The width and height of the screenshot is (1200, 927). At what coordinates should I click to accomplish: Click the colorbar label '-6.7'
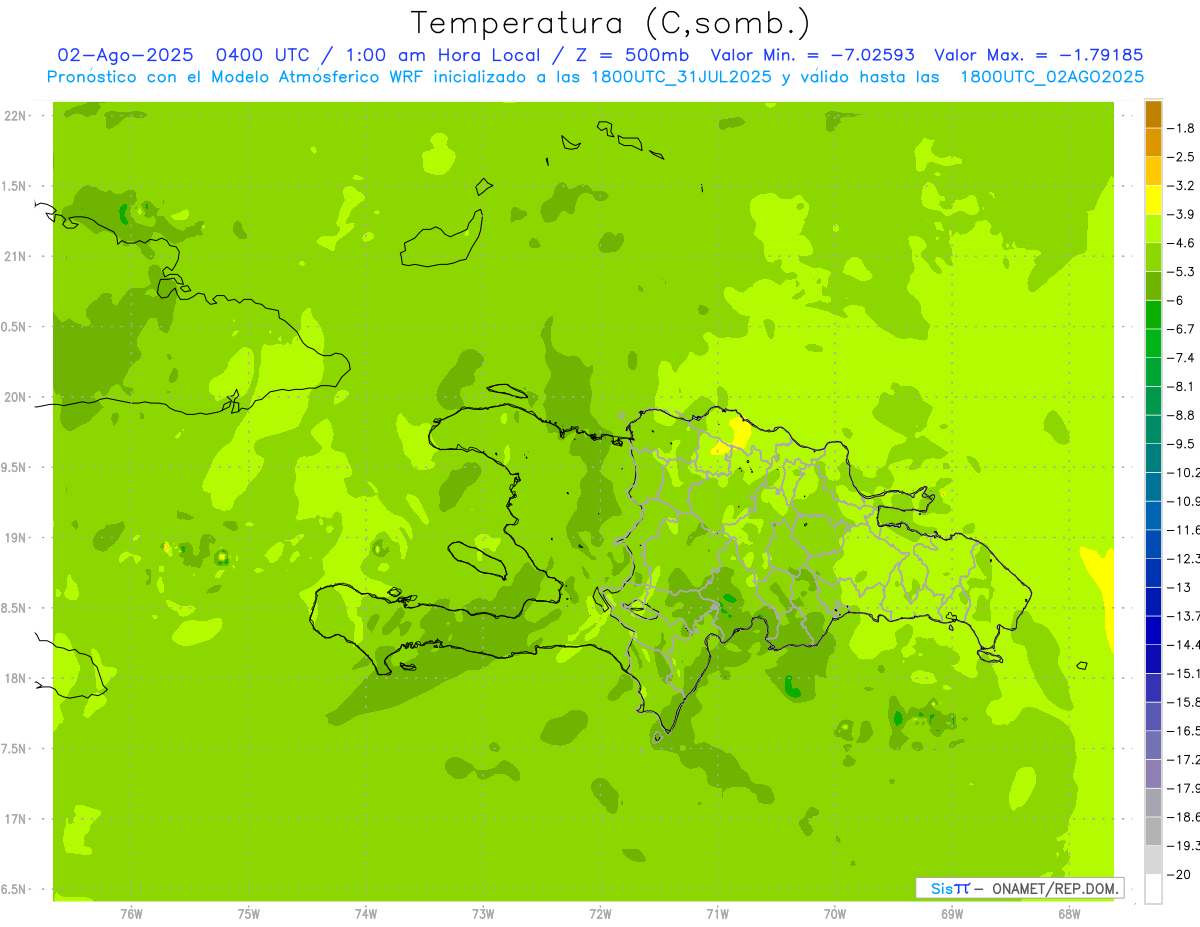coord(1181,329)
